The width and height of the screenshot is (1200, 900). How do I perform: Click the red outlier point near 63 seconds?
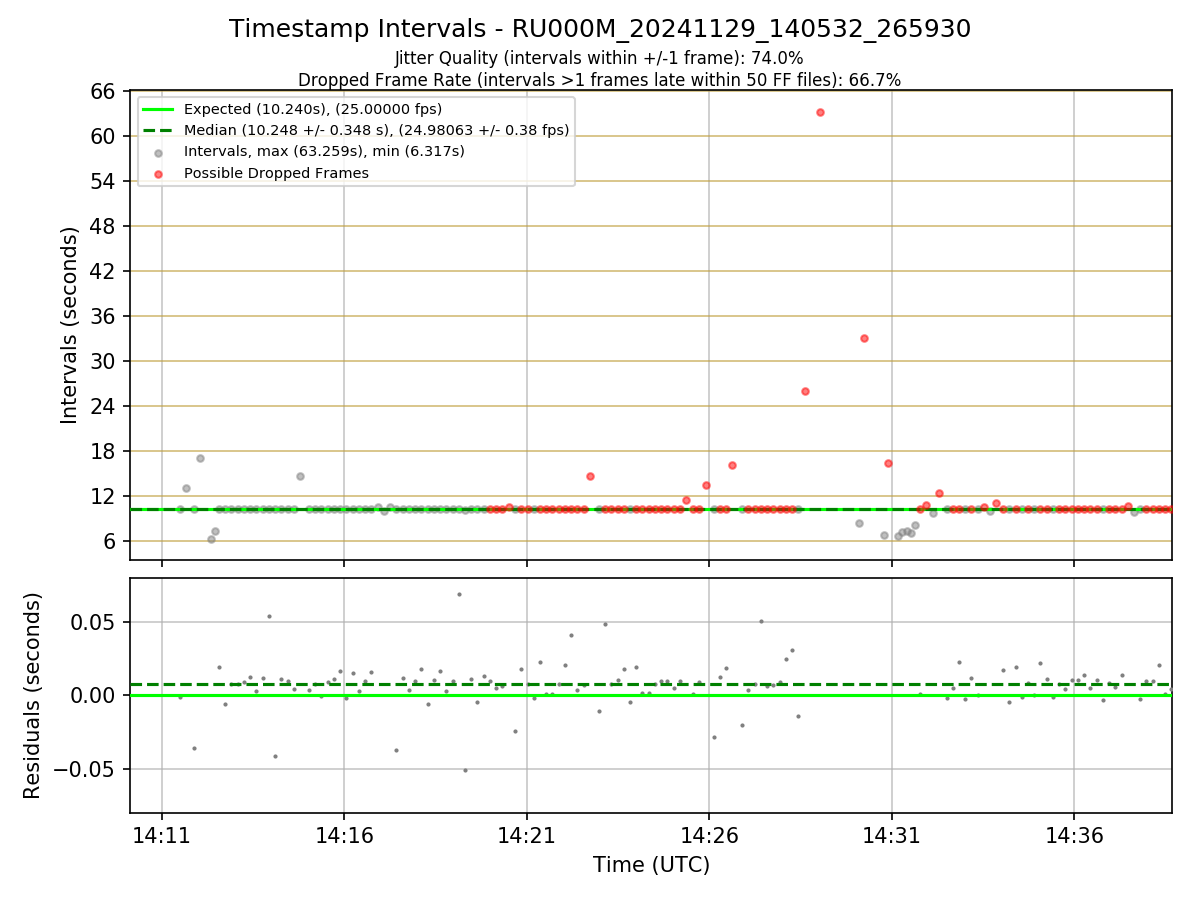pos(820,112)
